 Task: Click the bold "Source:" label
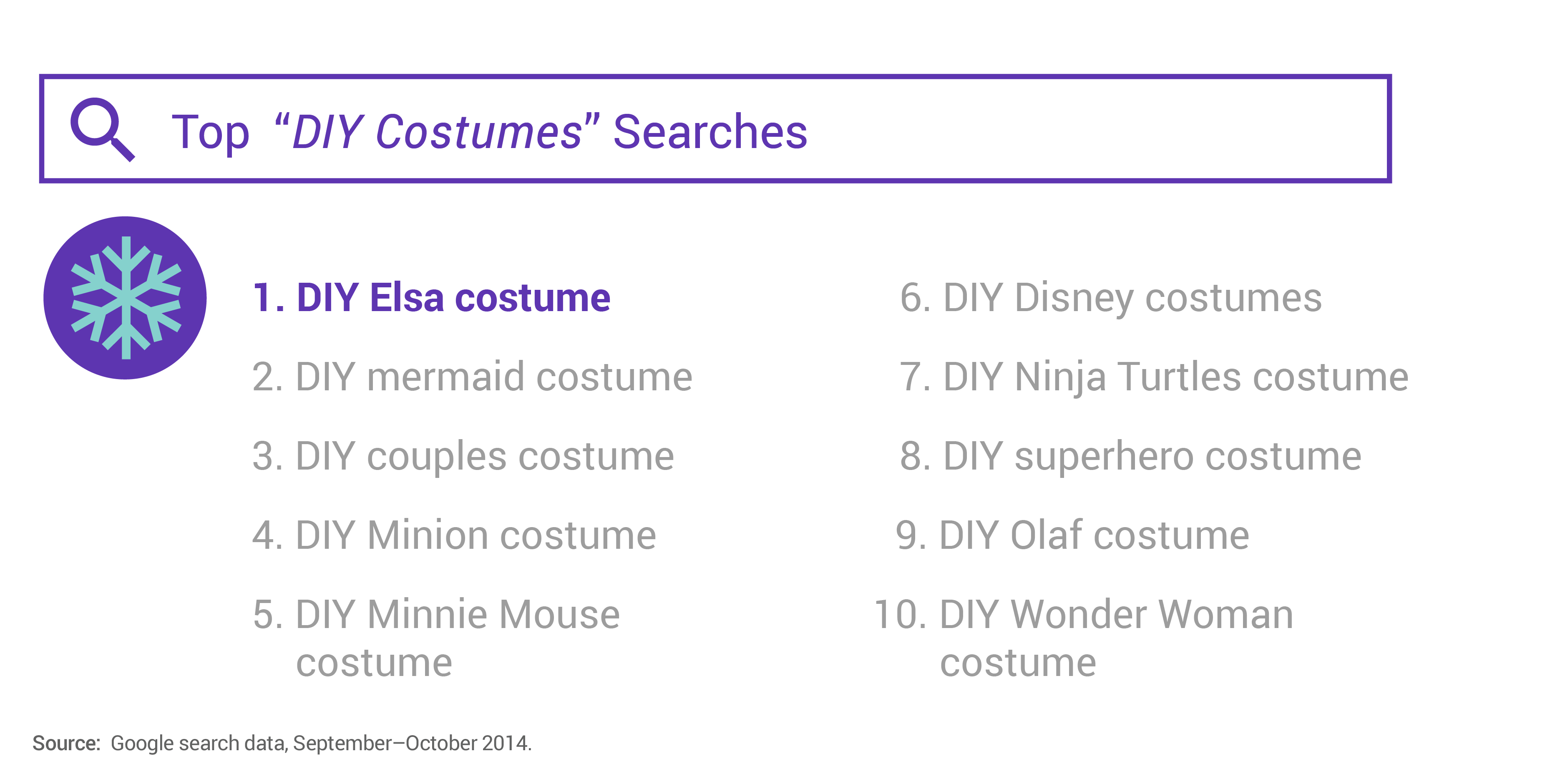tap(66, 743)
